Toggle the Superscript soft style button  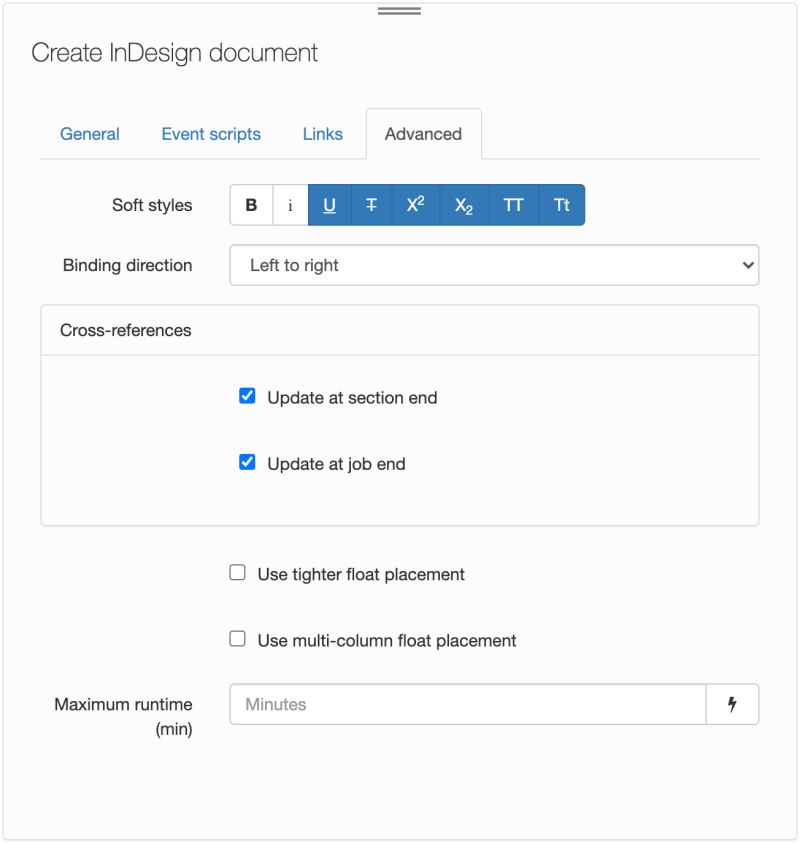415,205
